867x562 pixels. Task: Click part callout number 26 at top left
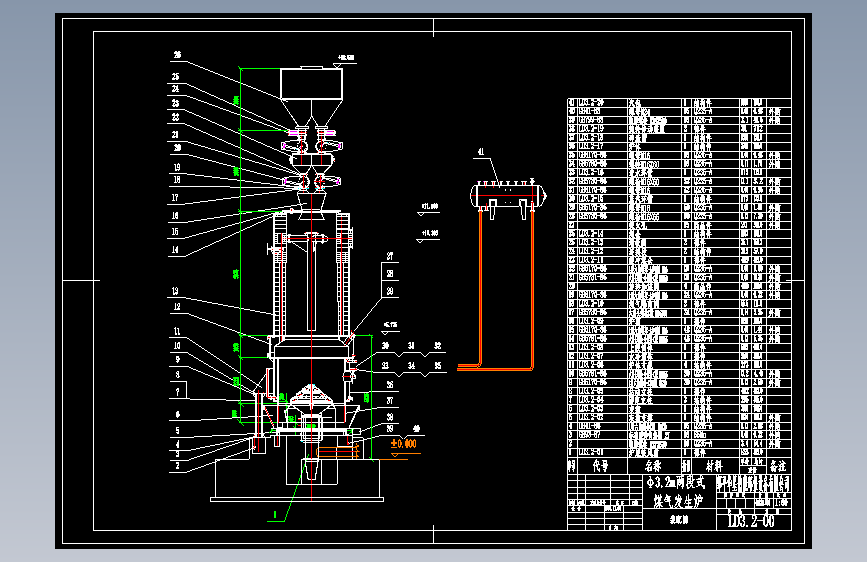tap(177, 55)
